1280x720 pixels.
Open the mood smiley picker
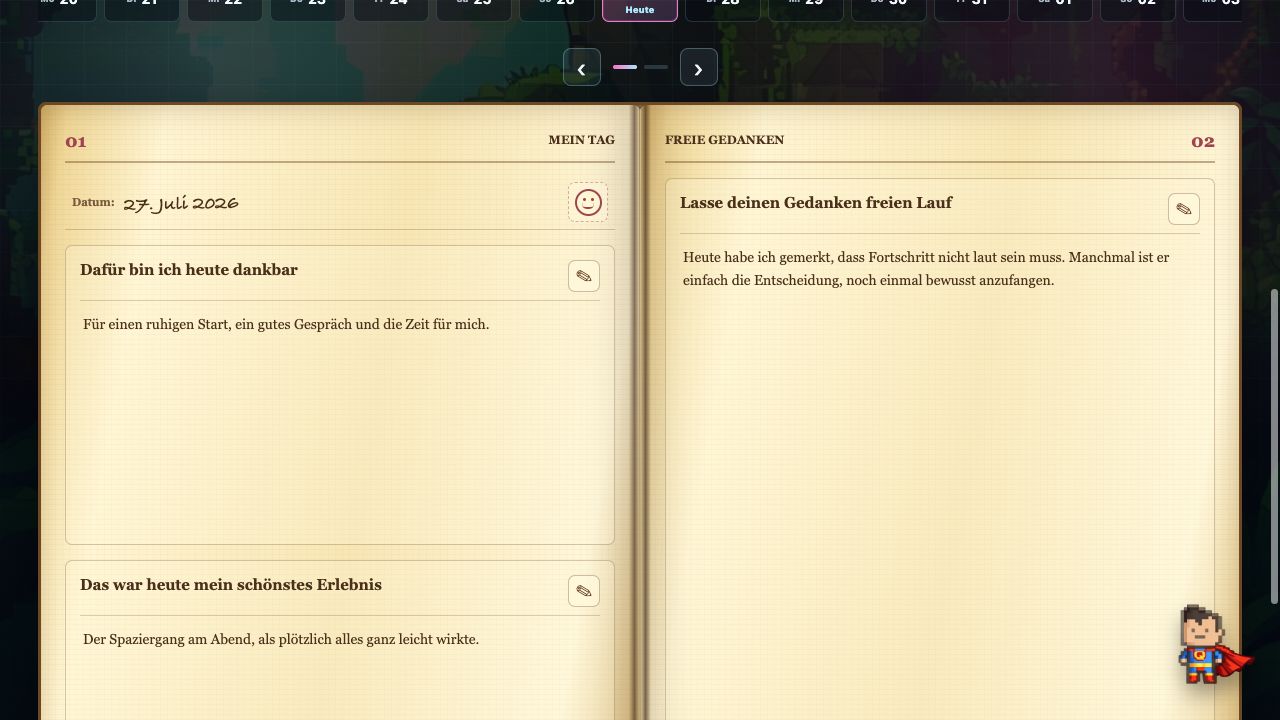[588, 202]
